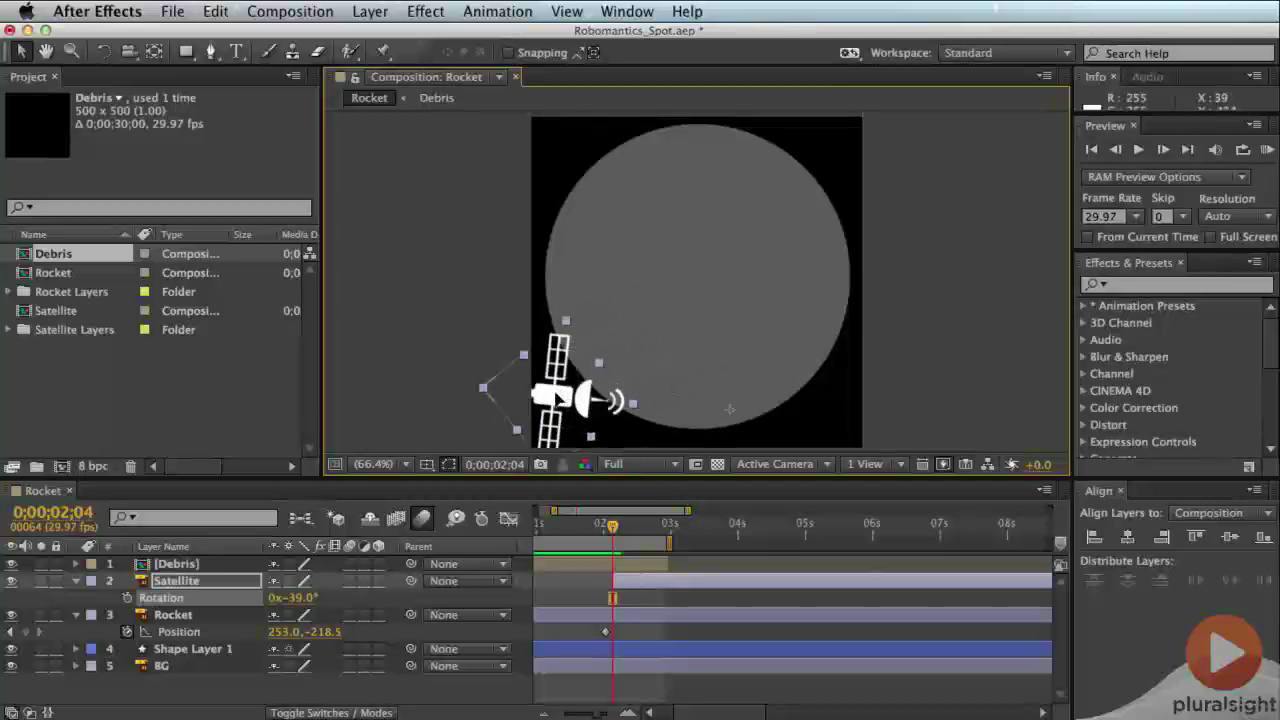Select the Hand tool
Screen dimensions: 1280x720
[46, 52]
